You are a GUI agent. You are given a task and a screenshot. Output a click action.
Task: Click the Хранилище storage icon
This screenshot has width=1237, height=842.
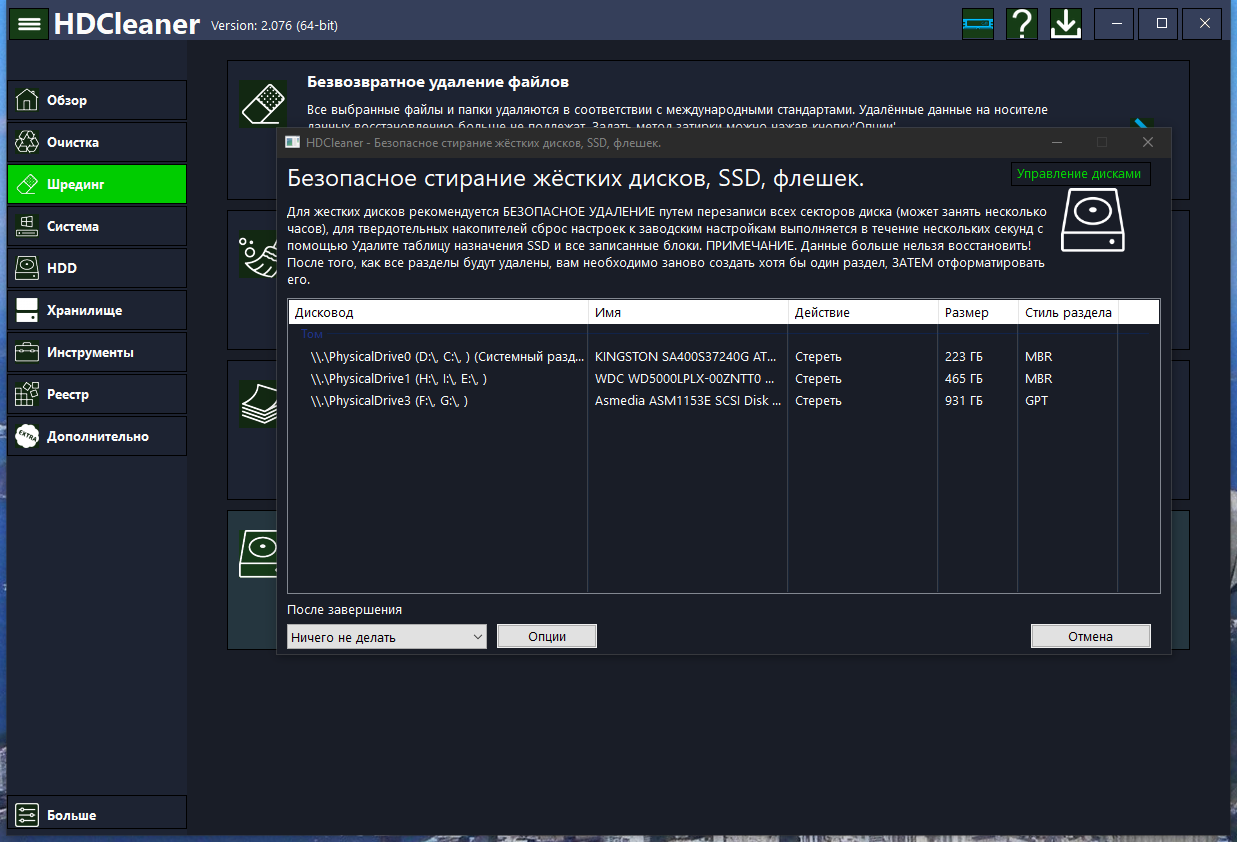pyautogui.click(x=27, y=310)
